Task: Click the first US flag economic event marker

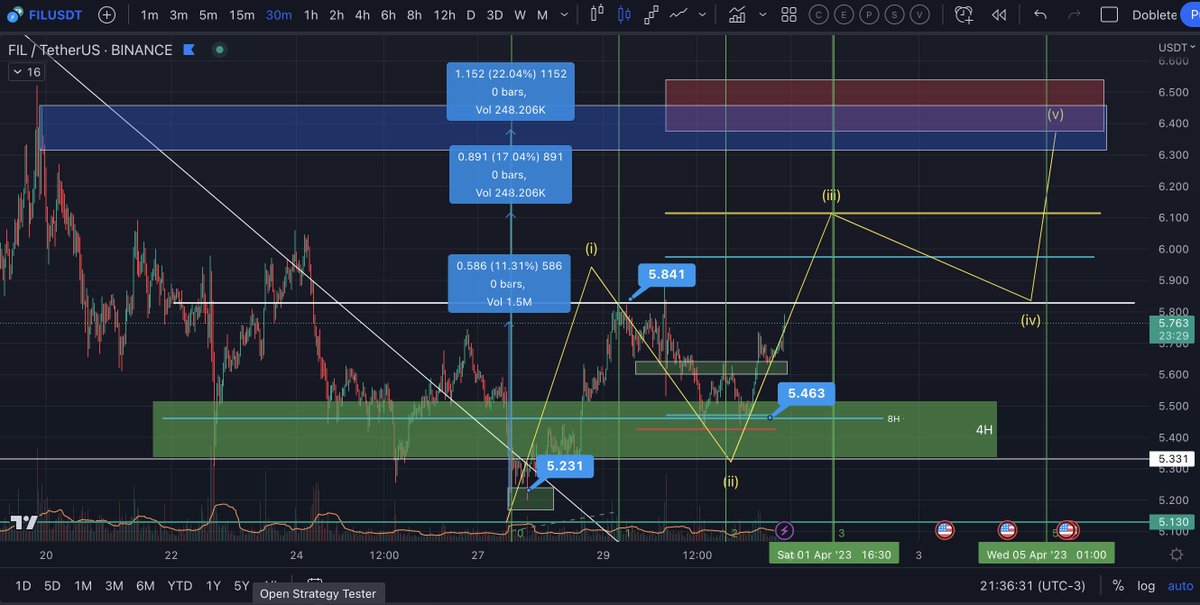Action: [x=944, y=530]
